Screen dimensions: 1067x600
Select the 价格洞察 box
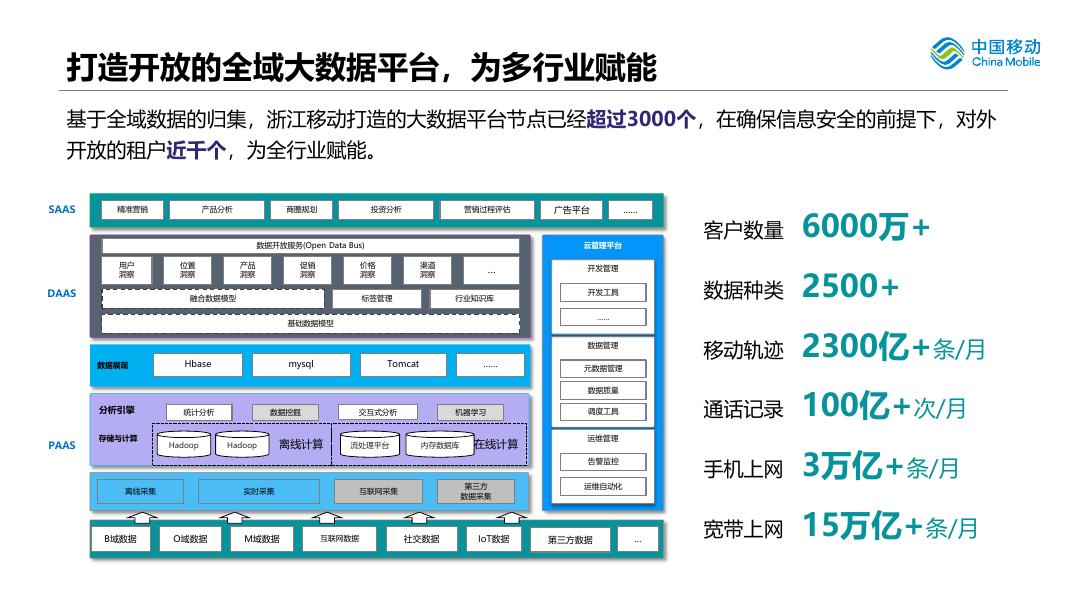(x=367, y=270)
